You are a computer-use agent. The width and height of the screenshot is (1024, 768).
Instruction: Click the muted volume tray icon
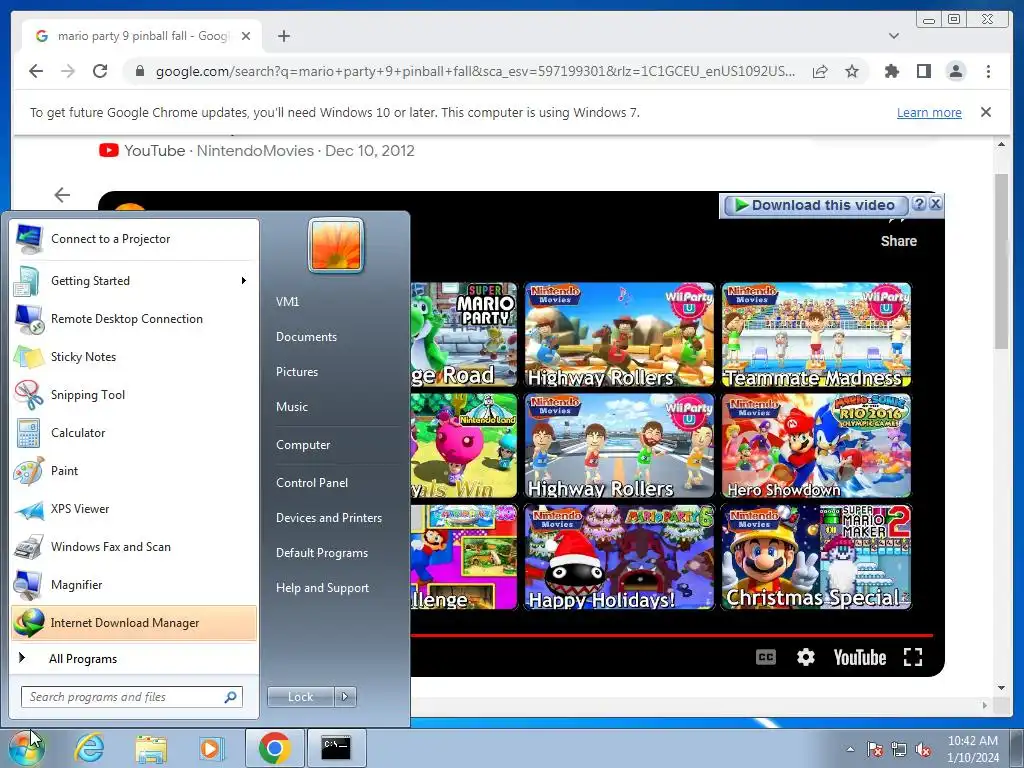tap(923, 749)
